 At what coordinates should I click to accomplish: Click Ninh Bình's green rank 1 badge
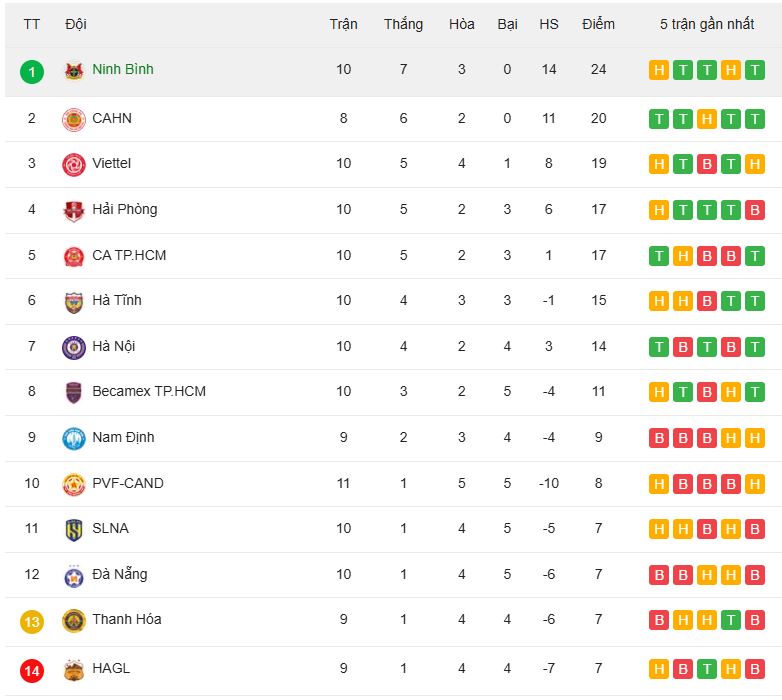pyautogui.click(x=32, y=72)
